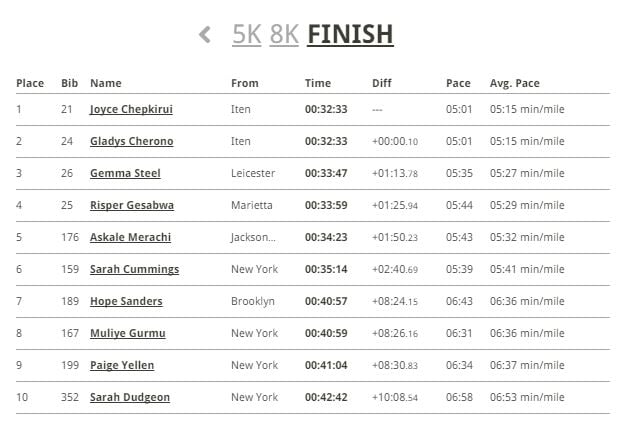Image resolution: width=644 pixels, height=429 pixels.
Task: View Hope Sanders' result details
Action: [x=126, y=301]
